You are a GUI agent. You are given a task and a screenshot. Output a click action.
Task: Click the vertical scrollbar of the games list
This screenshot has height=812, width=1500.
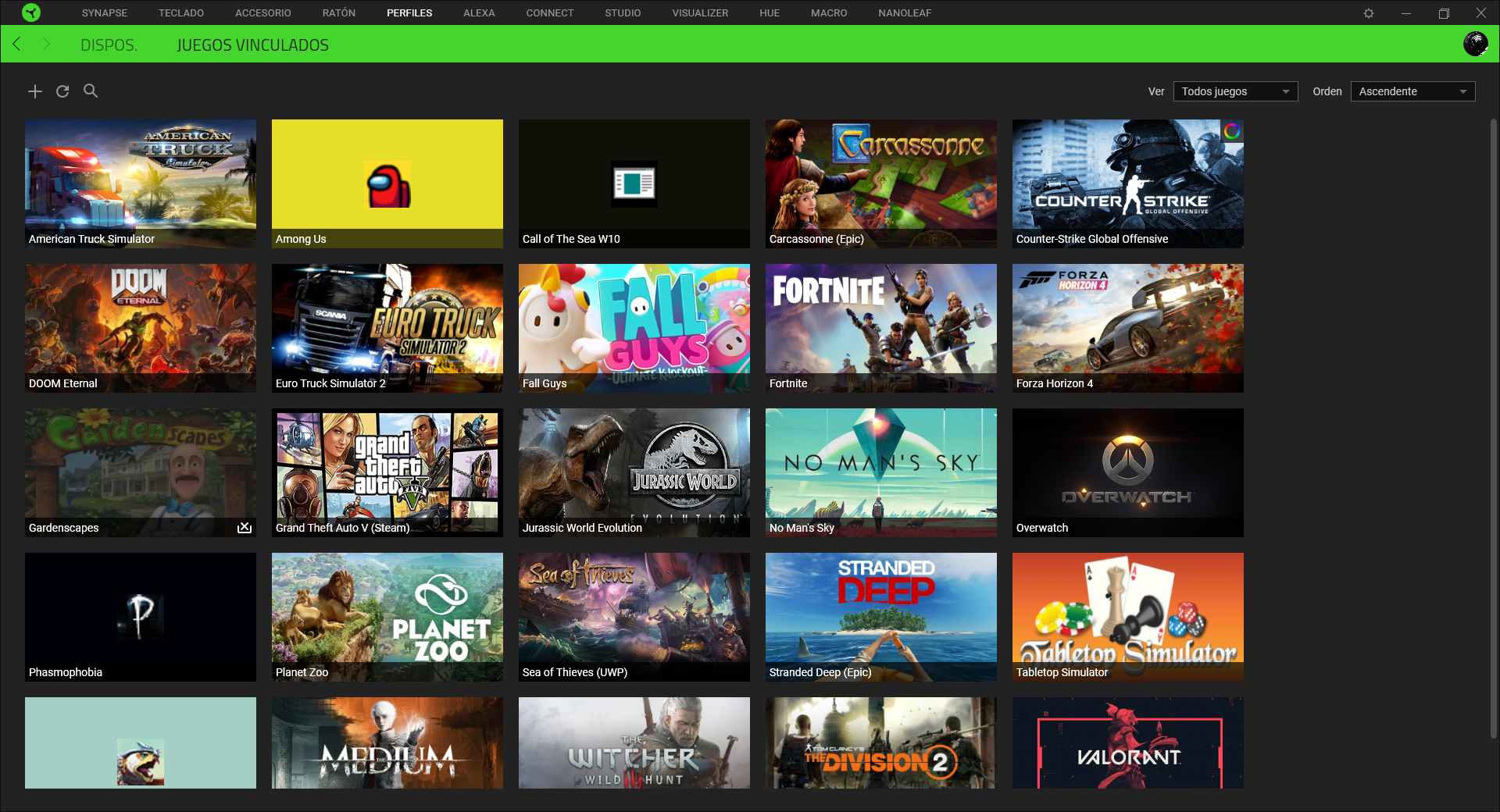pos(1494,428)
